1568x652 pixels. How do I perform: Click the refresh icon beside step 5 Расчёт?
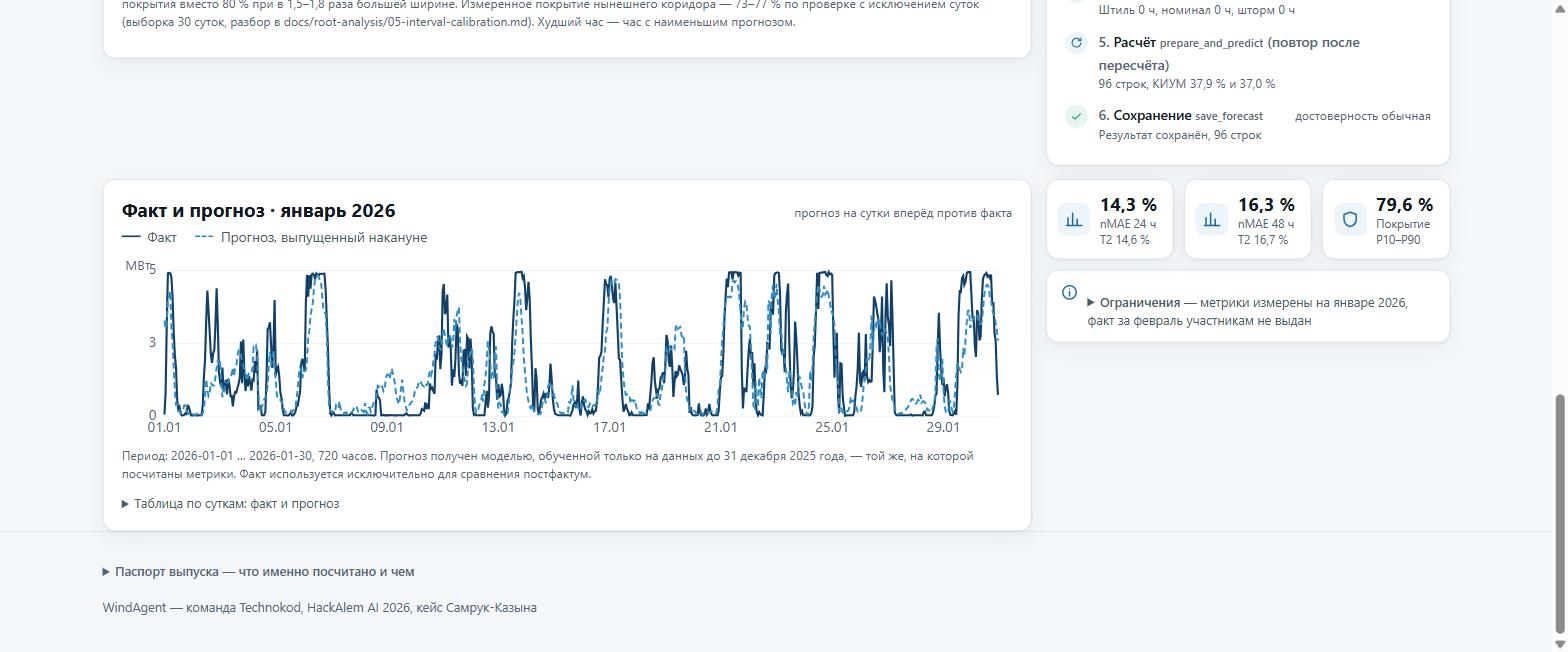pos(1076,43)
